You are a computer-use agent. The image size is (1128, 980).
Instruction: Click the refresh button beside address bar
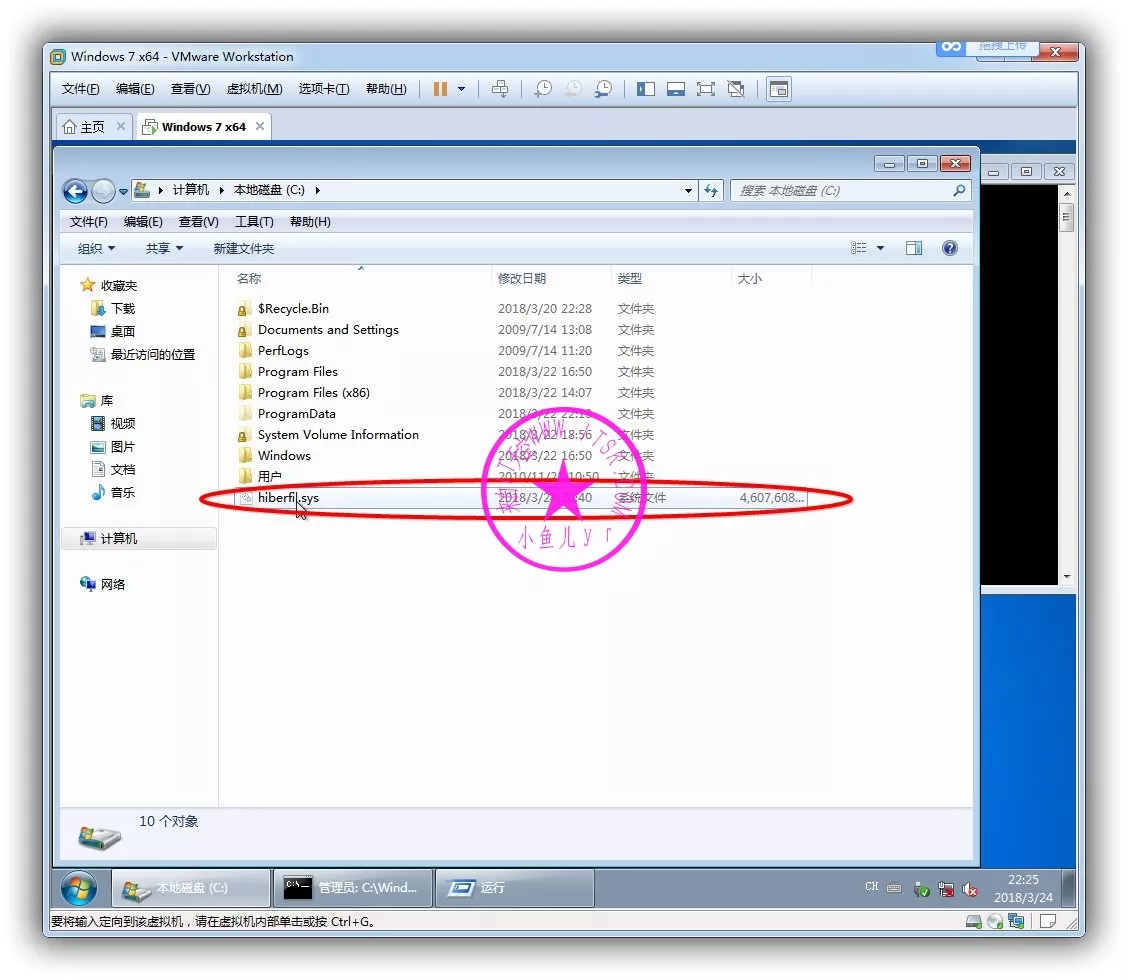(x=711, y=190)
